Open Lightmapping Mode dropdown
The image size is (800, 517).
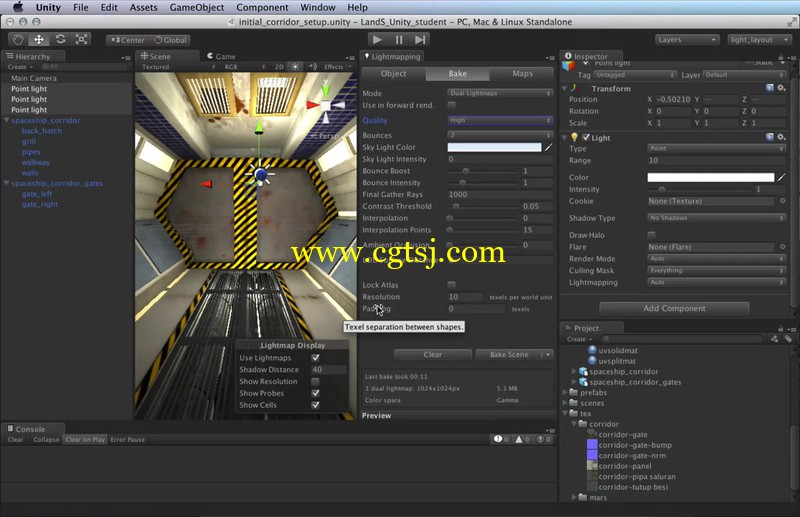(500, 93)
